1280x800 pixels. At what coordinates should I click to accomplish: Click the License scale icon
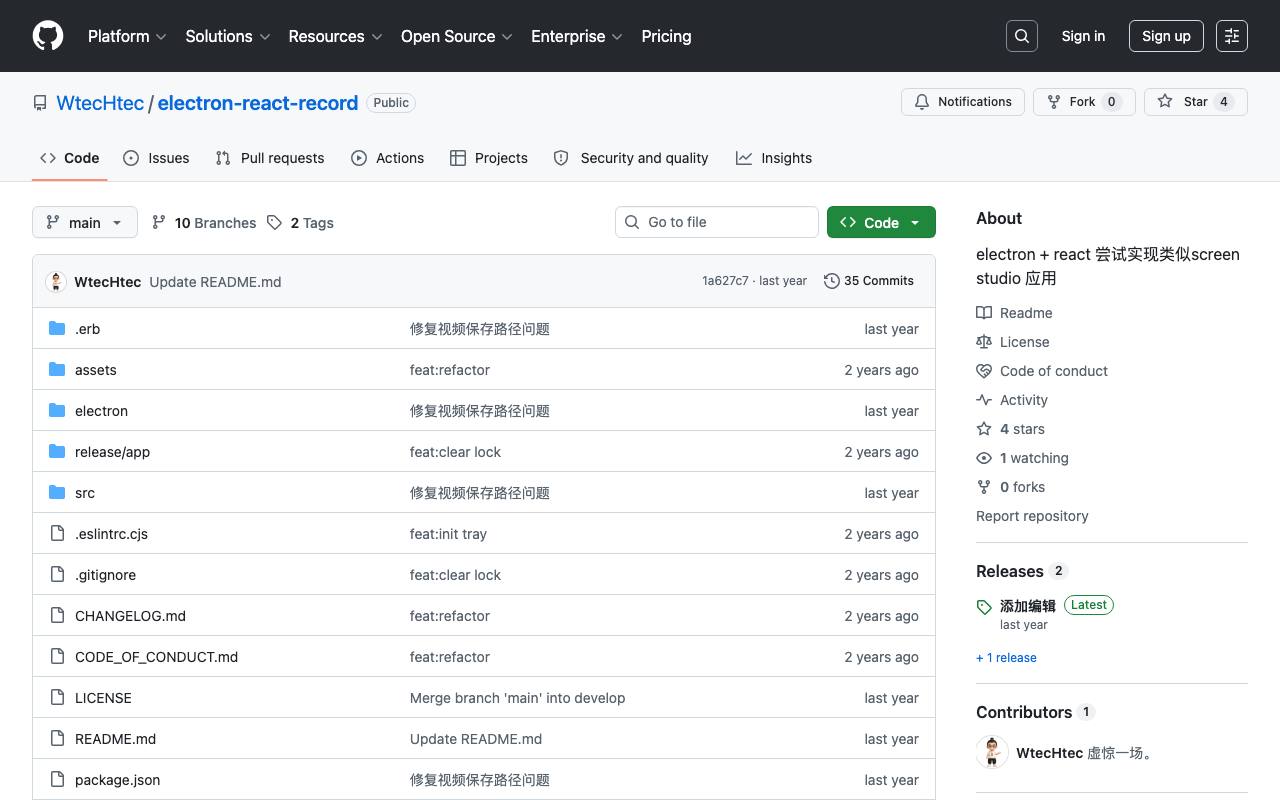tap(984, 342)
